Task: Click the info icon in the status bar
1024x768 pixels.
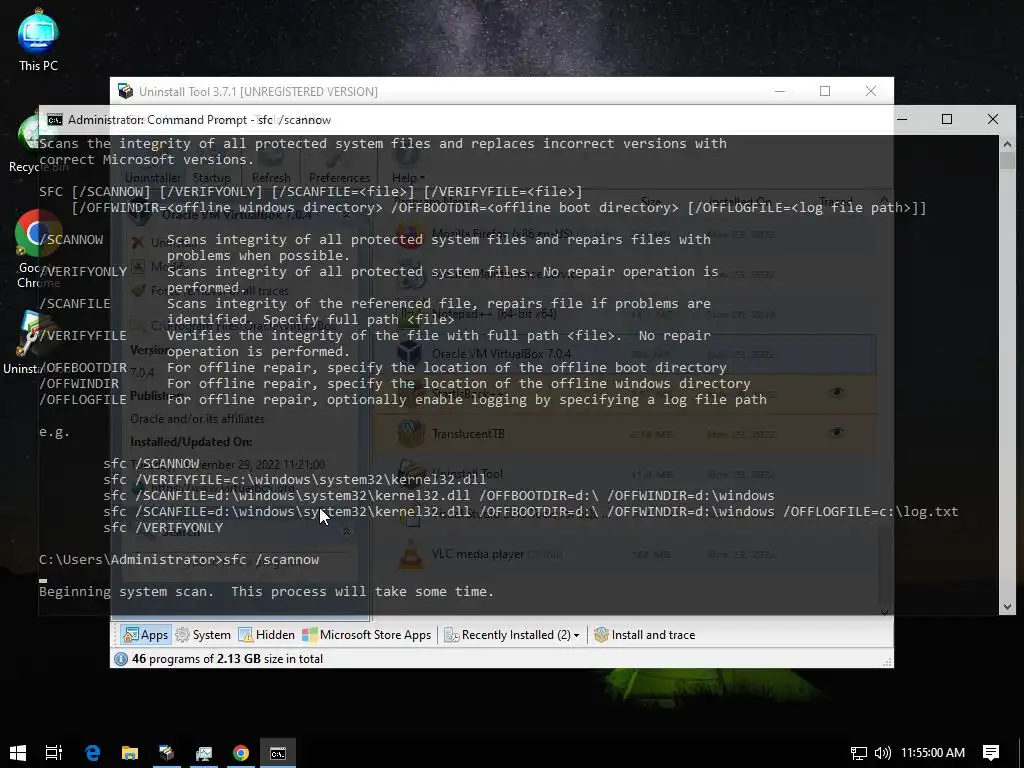Action: pos(121,659)
